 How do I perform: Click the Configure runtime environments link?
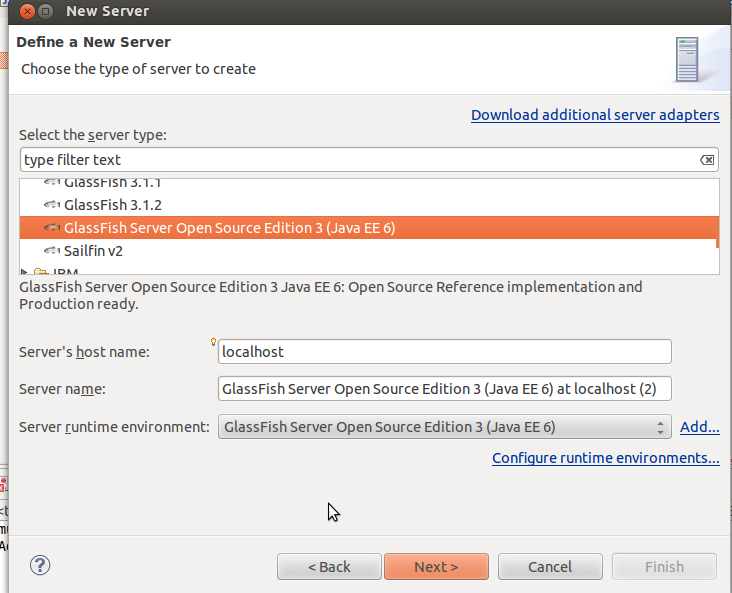(605, 458)
